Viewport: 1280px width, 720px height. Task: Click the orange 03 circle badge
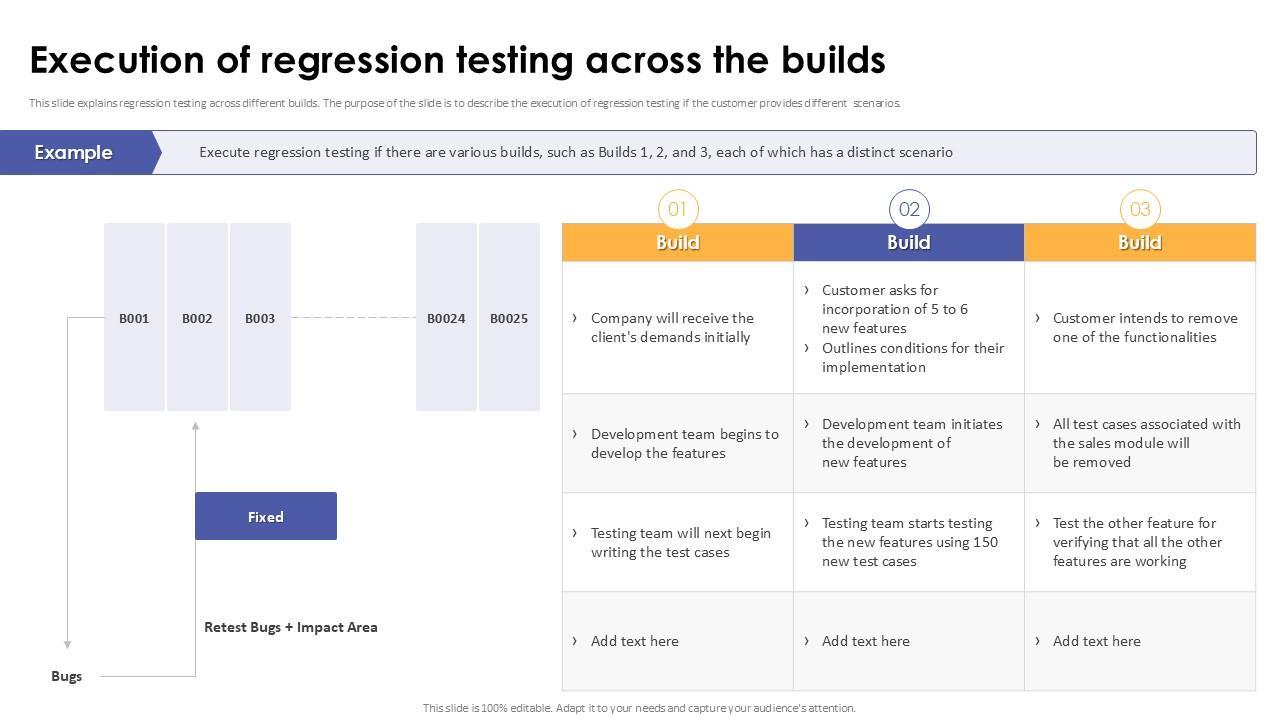click(x=1140, y=209)
